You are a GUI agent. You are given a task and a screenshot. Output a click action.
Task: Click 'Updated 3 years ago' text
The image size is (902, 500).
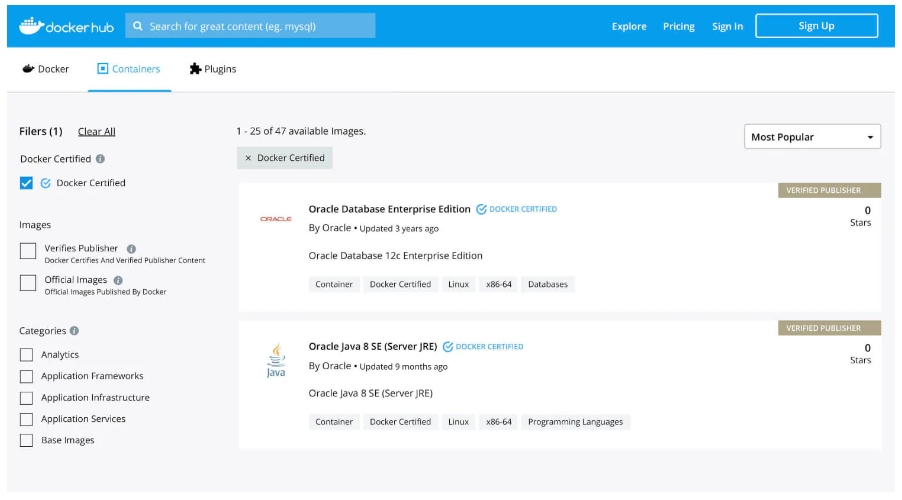pyautogui.click(x=399, y=228)
